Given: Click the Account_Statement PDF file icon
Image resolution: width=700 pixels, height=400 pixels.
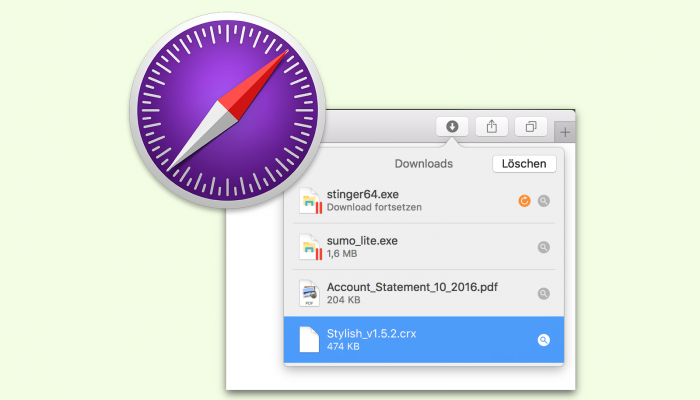Looking at the screenshot, I should [x=309, y=293].
